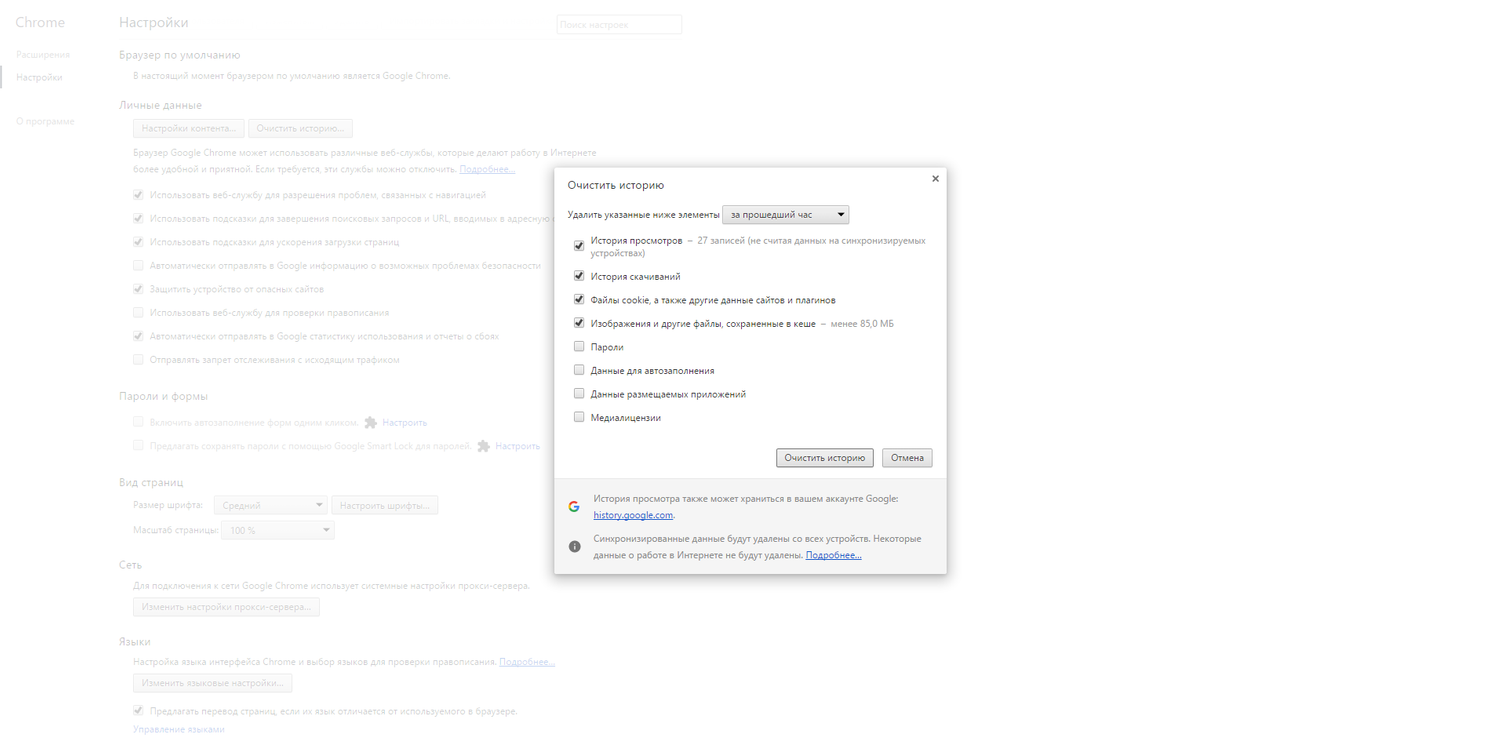Click the Очистить историю dialog title text
The width and height of the screenshot is (1500, 739).
pyautogui.click(x=616, y=185)
